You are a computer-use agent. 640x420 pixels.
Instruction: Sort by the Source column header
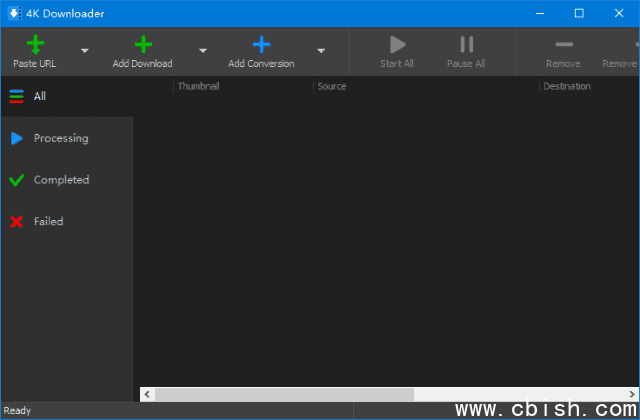click(332, 86)
